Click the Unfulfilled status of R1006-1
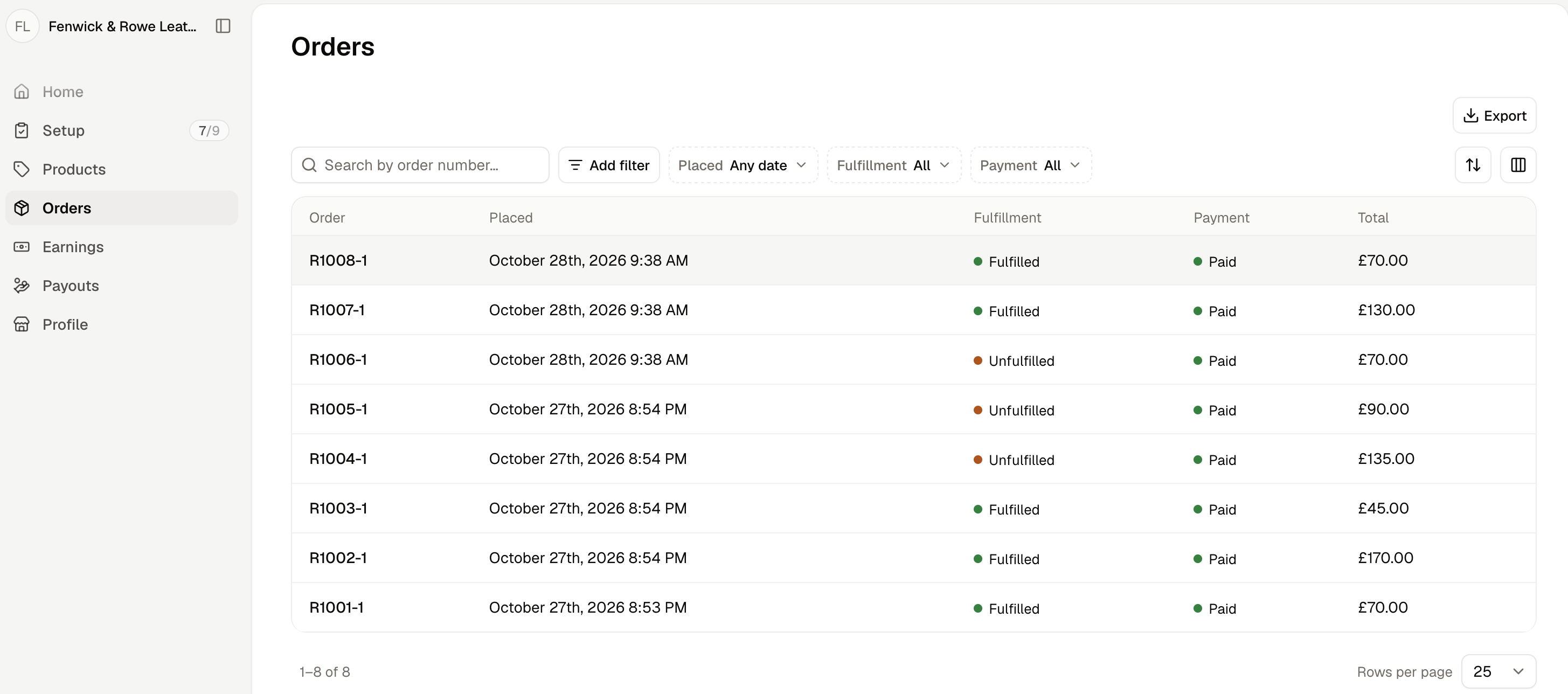The width and height of the screenshot is (1568, 694). pyautogui.click(x=1014, y=360)
